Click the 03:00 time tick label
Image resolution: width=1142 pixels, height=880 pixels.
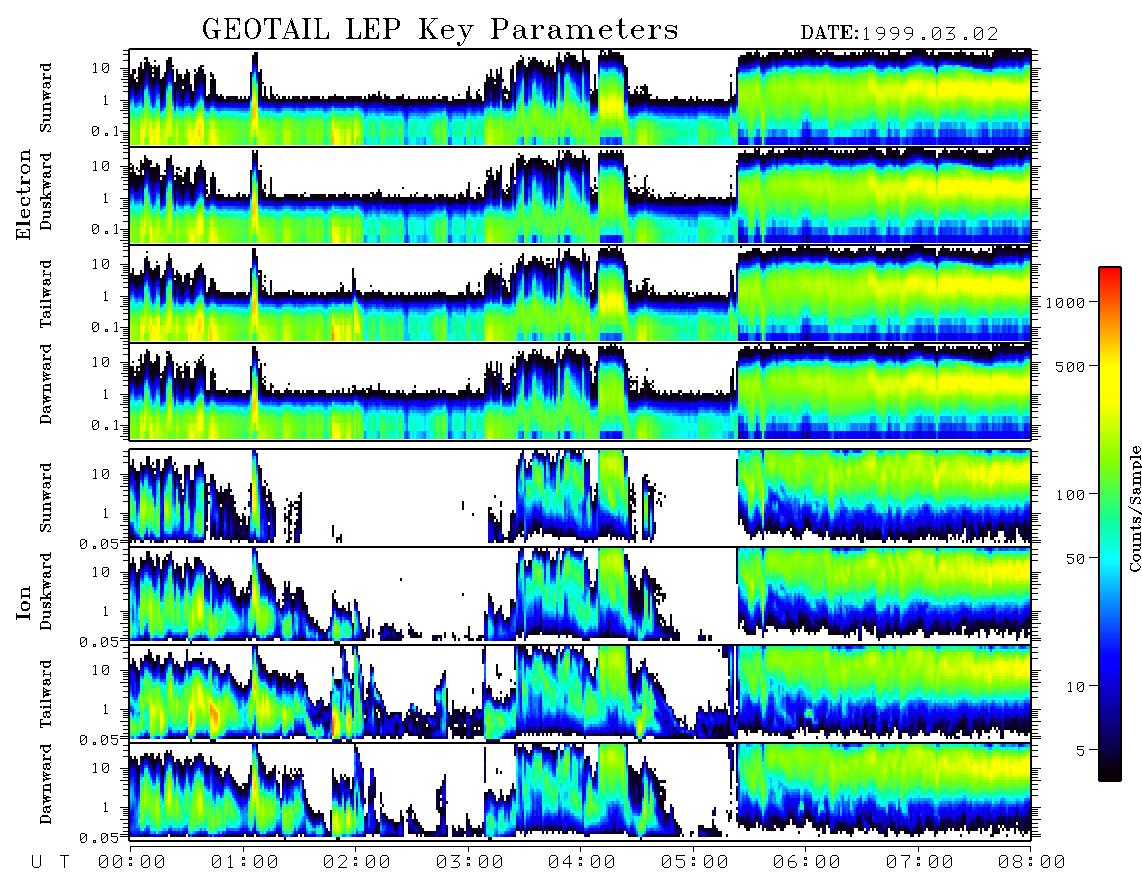[470, 862]
